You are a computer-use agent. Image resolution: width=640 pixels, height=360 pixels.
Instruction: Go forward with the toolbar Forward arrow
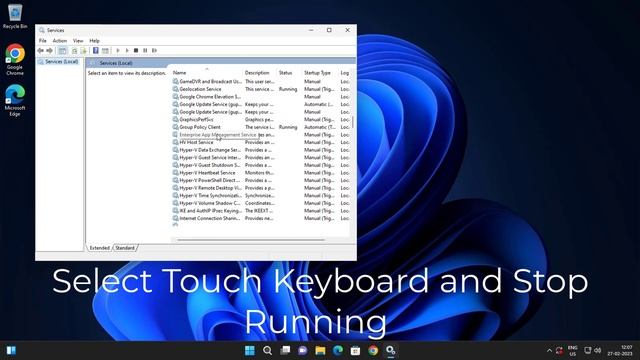pos(49,50)
